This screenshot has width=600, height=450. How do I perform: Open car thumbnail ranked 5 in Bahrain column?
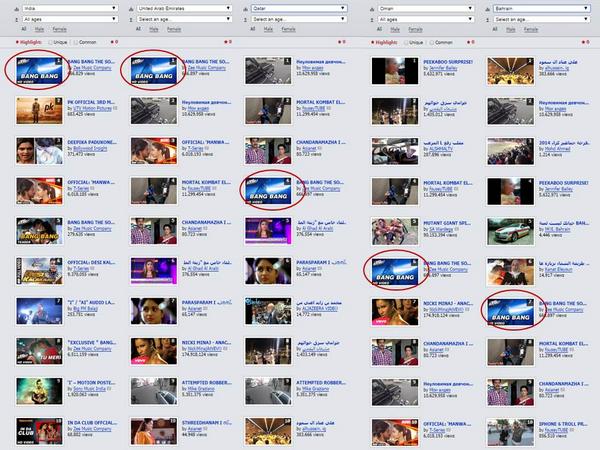point(510,232)
